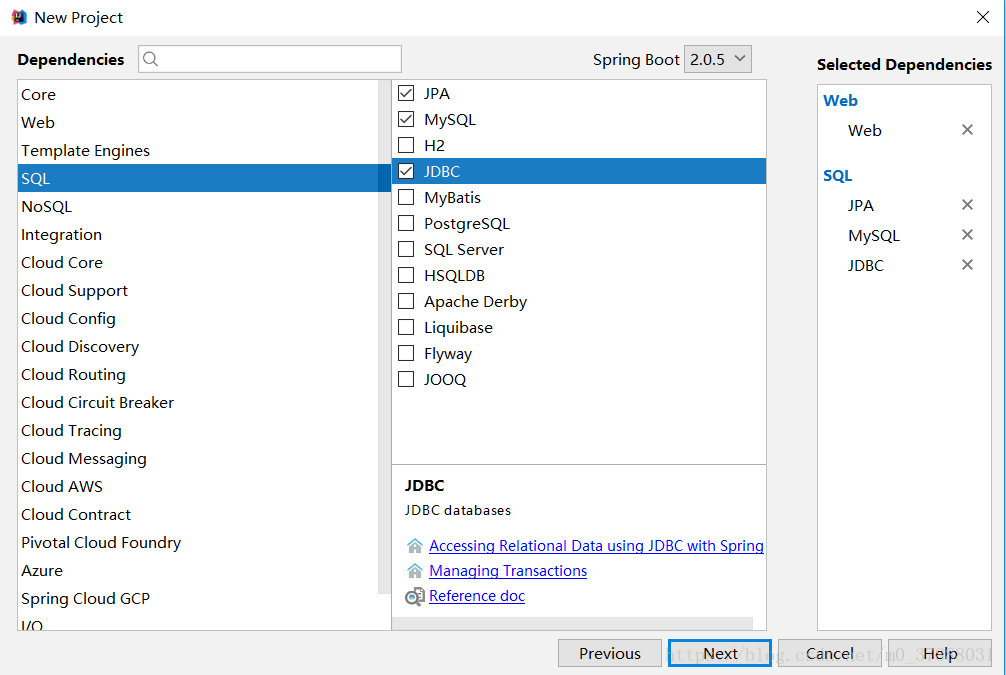Screen dimensions: 1006x675
Task: Select the SQL category
Action: pyautogui.click(x=198, y=178)
